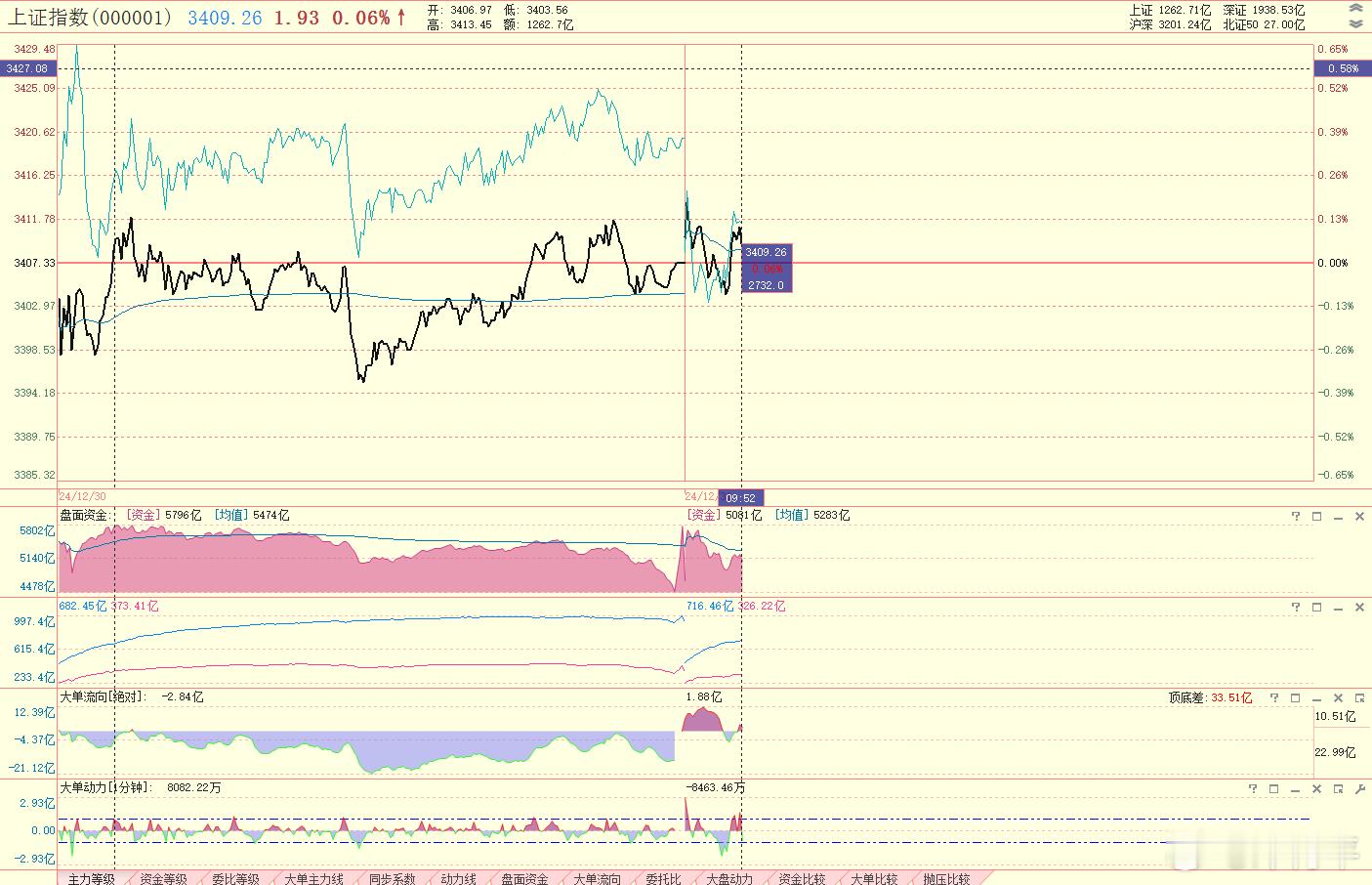Click the 上证指数(000001) title
Viewport: 1372px width, 885px height.
coord(91,18)
